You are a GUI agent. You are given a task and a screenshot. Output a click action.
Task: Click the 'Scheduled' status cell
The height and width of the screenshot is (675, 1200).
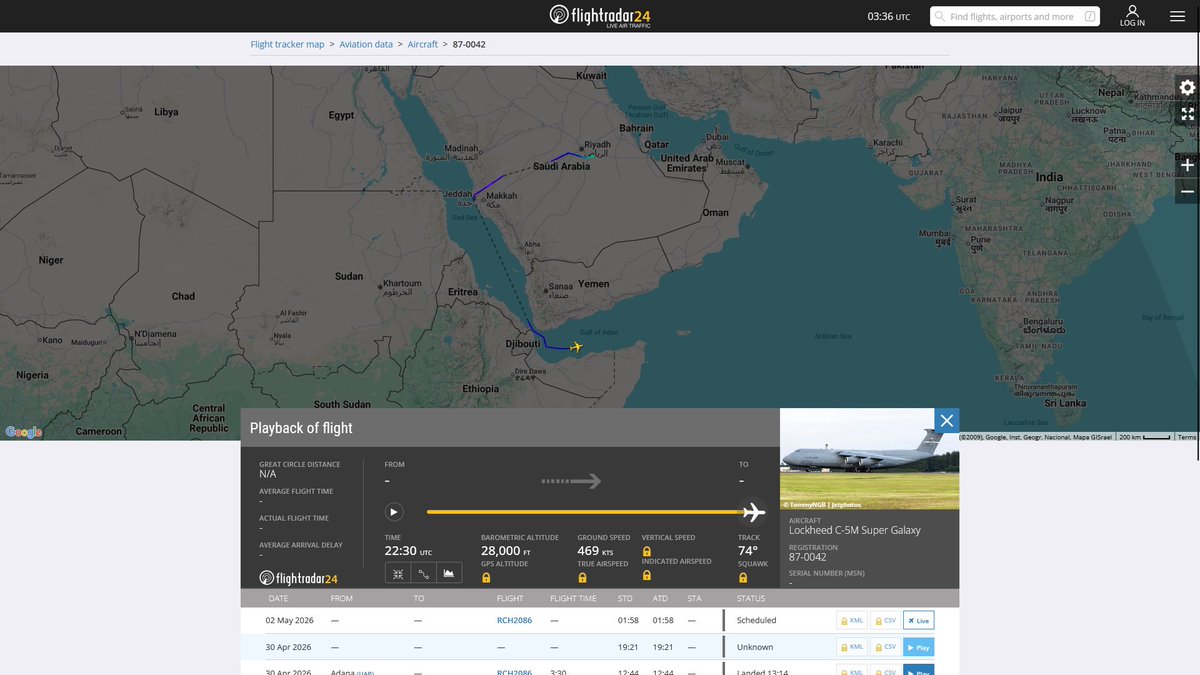pyautogui.click(x=756, y=620)
